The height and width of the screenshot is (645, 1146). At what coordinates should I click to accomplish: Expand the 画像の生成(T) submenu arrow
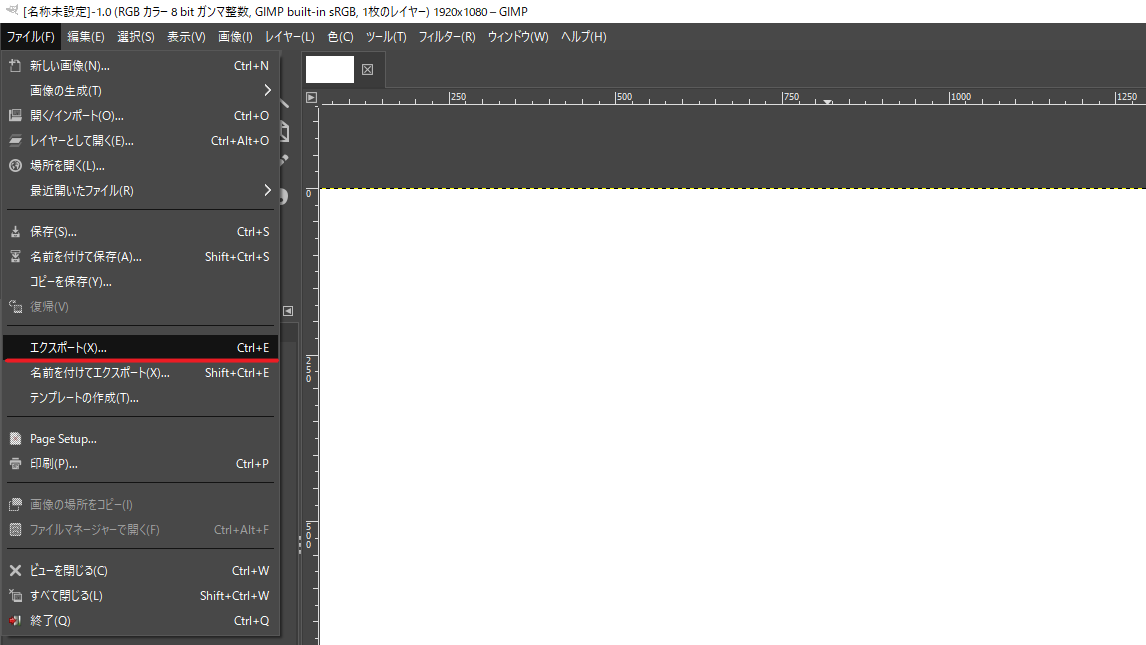click(x=267, y=91)
